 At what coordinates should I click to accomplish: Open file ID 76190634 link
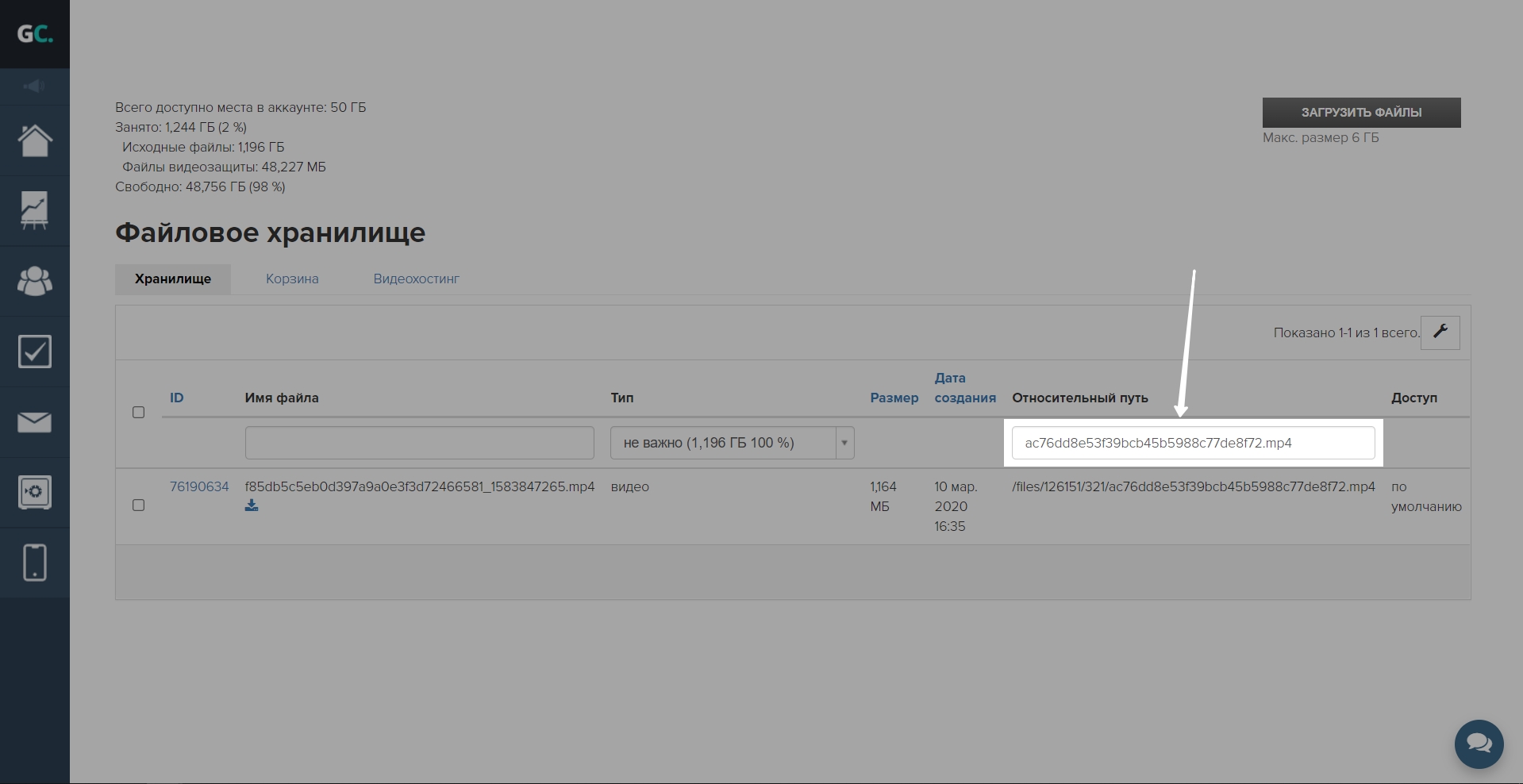click(x=199, y=486)
